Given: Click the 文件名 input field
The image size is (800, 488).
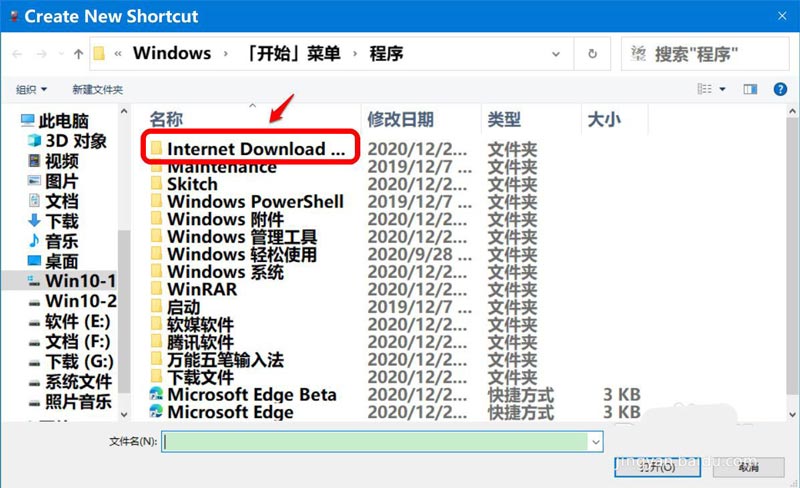Looking at the screenshot, I should pyautogui.click(x=376, y=442).
